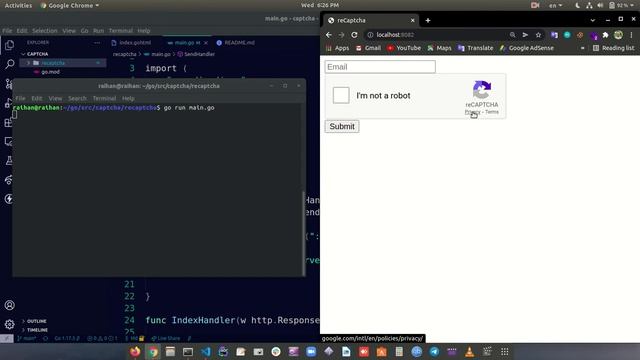
Task: Open the Files manager in the dock
Action: click(x=170, y=351)
